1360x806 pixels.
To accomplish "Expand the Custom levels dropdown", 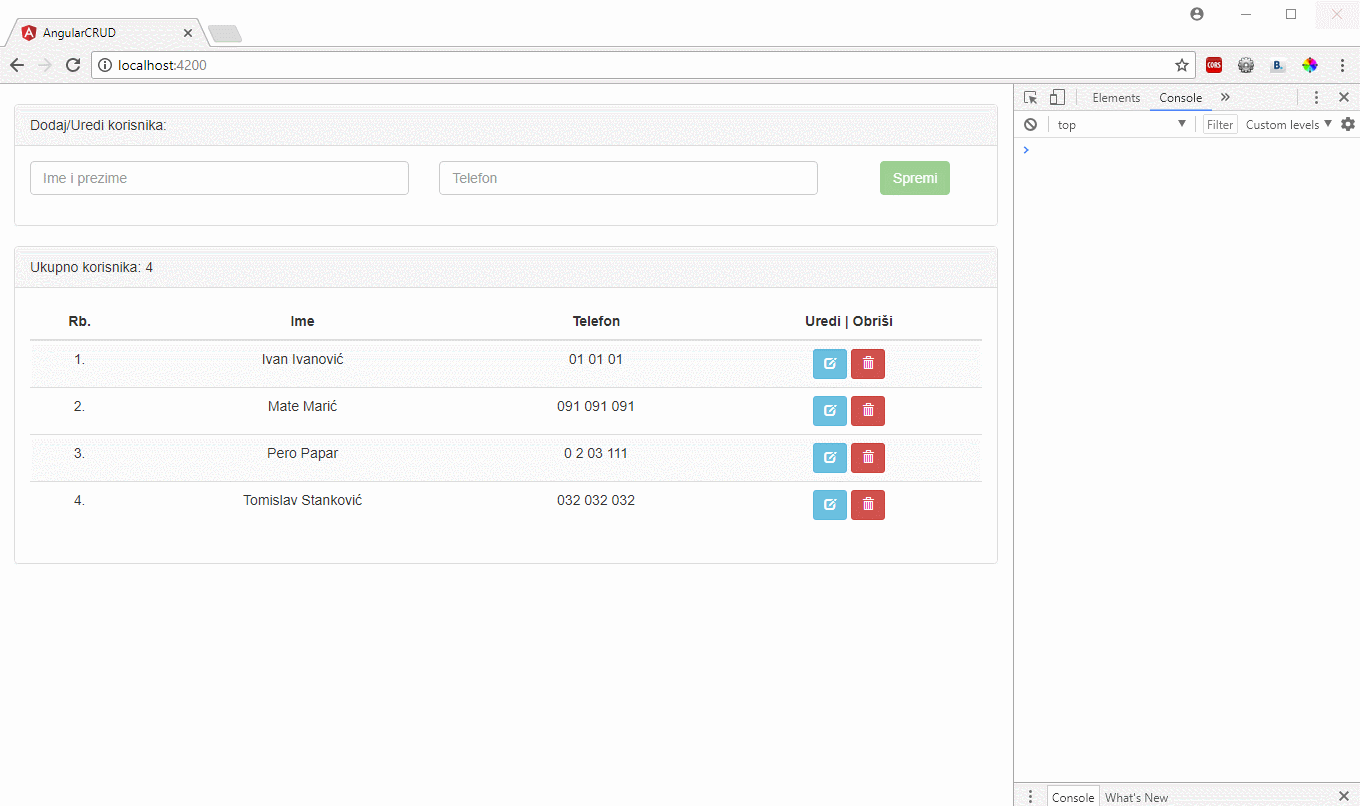I will pos(1289,125).
